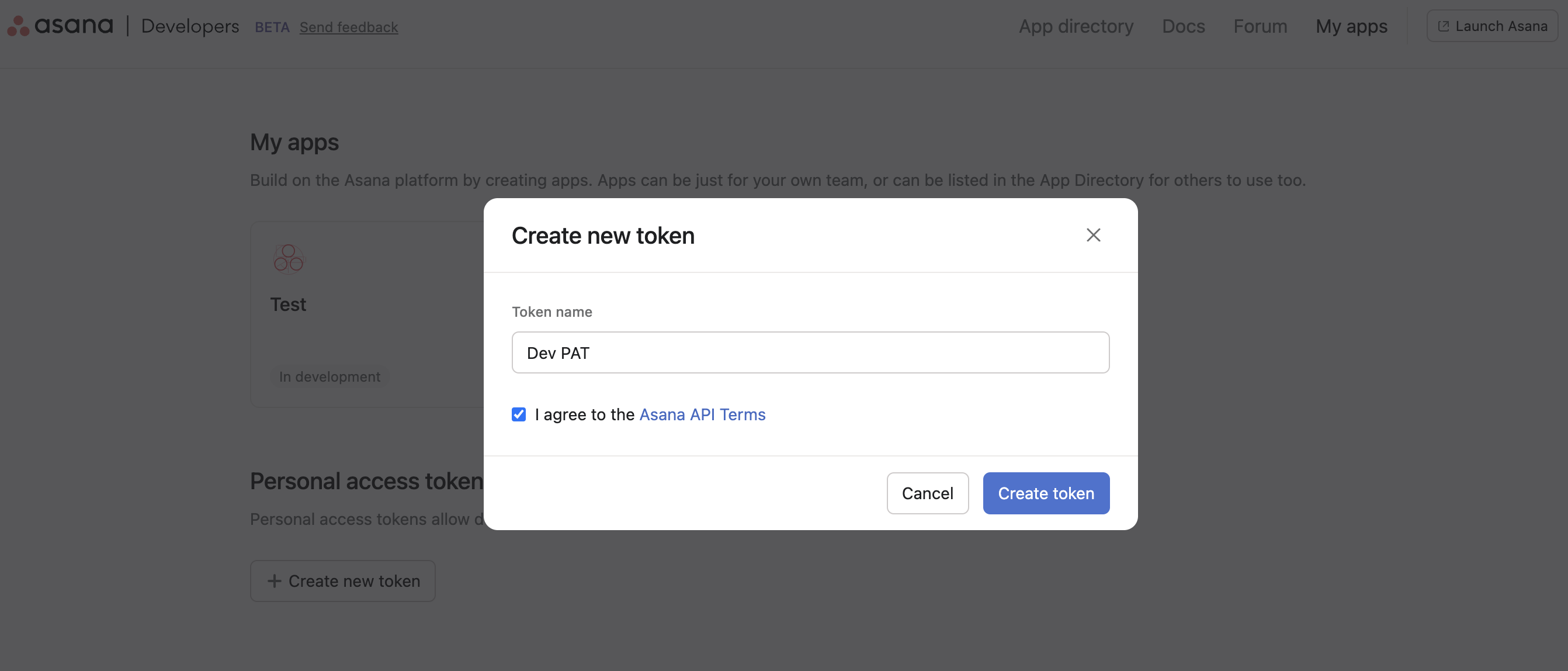The image size is (1568, 671).
Task: Click the In development status badge
Action: pos(329,377)
